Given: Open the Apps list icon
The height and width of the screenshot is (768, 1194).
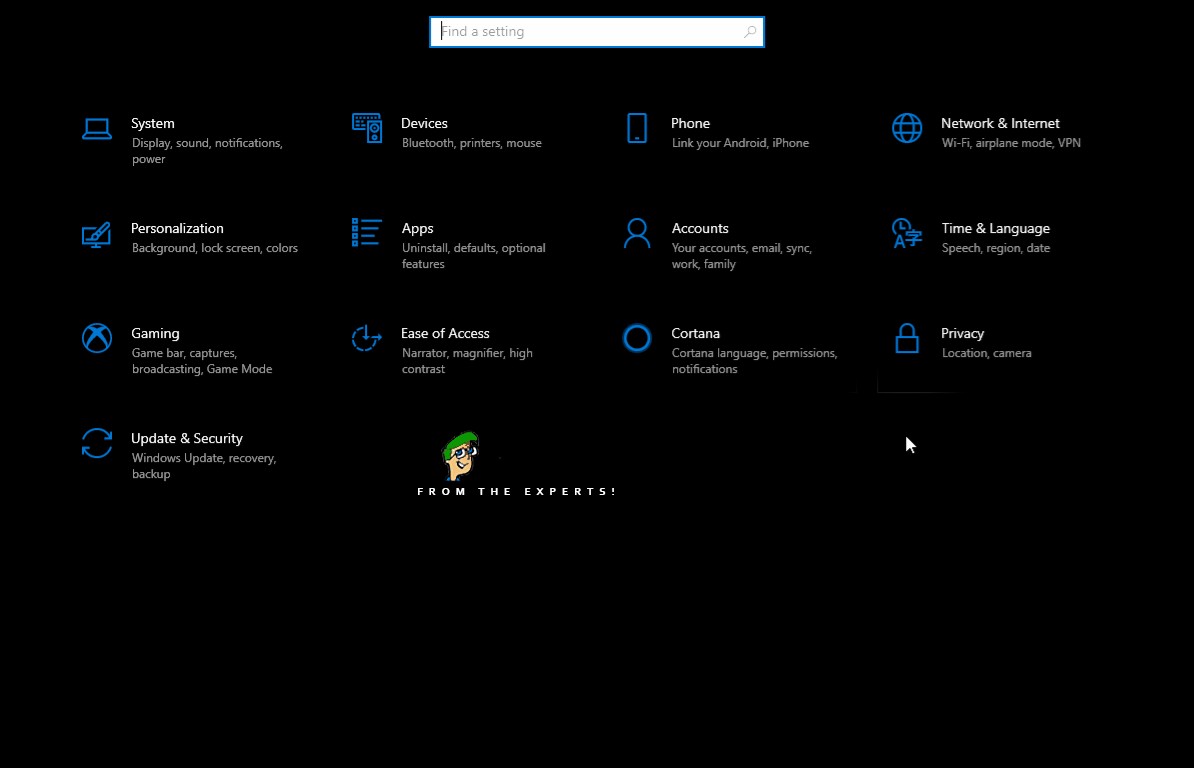Looking at the screenshot, I should click(366, 232).
